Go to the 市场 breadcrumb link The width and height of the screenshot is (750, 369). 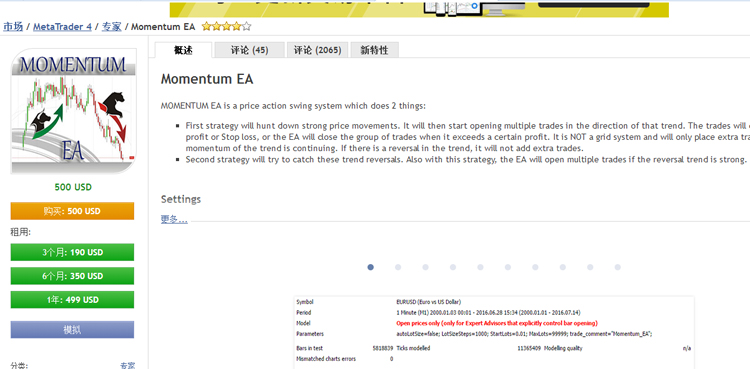[x=13, y=27]
